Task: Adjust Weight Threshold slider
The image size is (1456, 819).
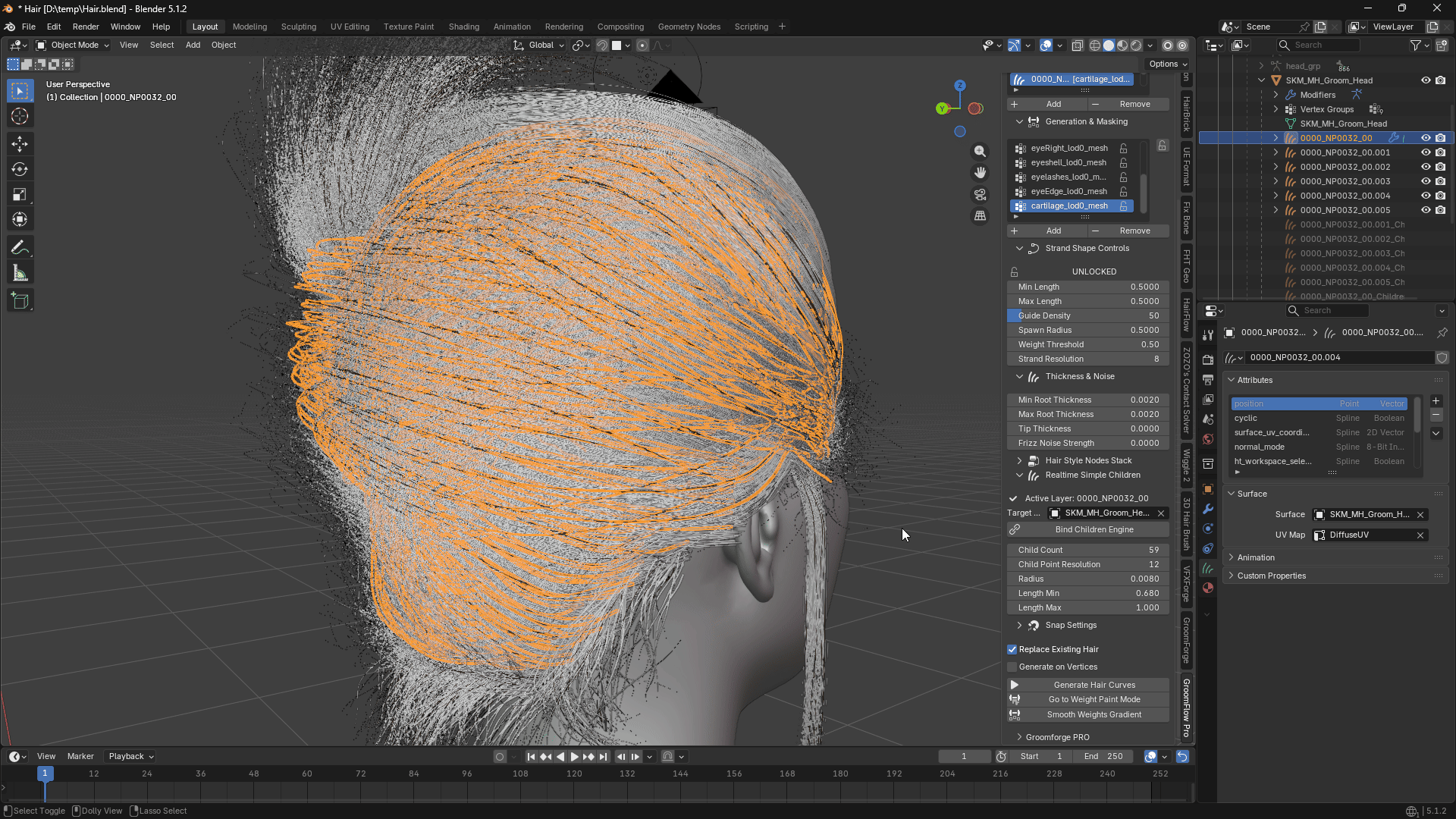Action: coord(1087,345)
